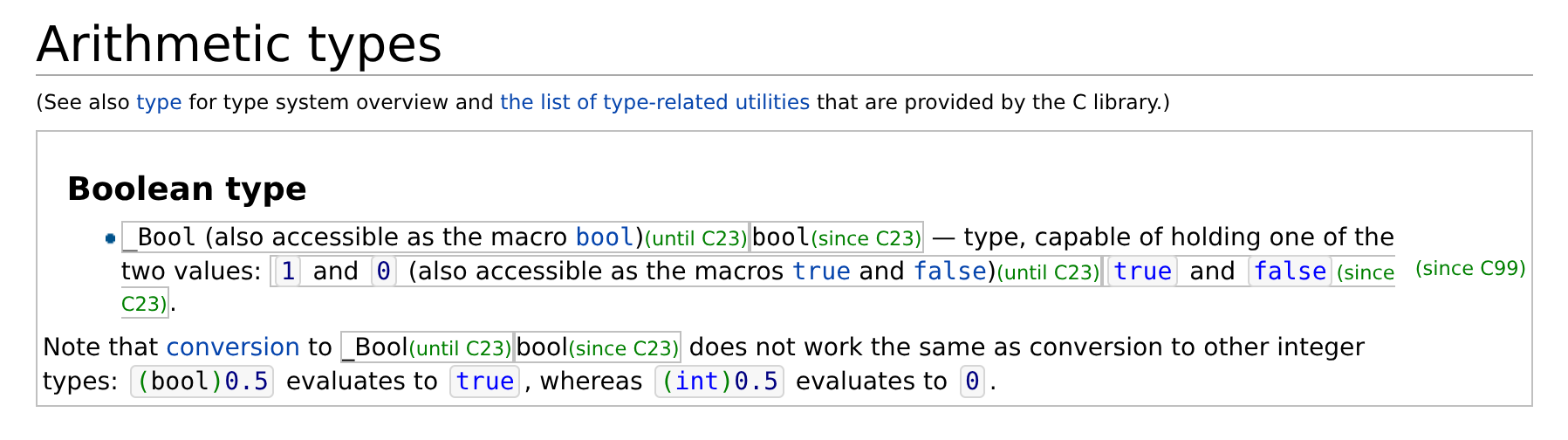Screen dimensions: 1568x440
Task: Click the "1" code value box
Action: click(x=288, y=272)
